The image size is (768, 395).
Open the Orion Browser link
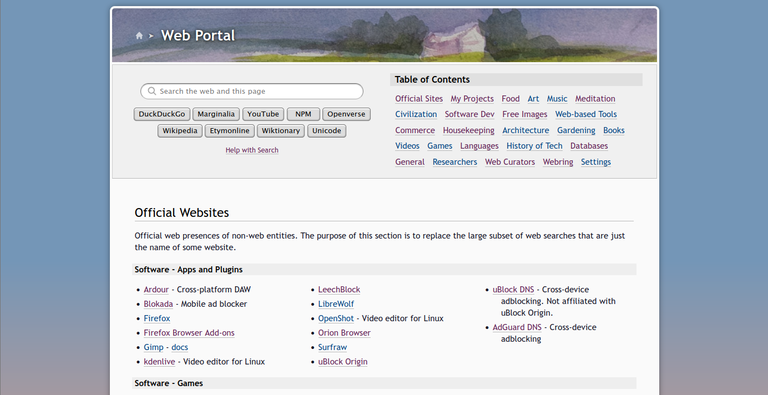point(344,333)
